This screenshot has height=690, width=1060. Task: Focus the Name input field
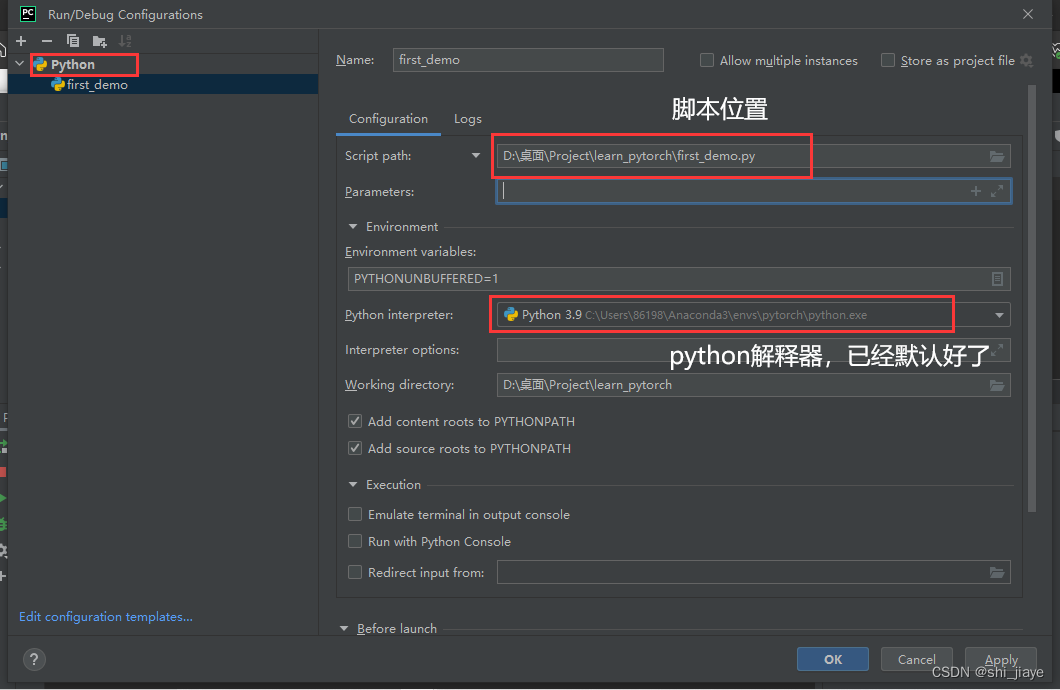[x=528, y=59]
